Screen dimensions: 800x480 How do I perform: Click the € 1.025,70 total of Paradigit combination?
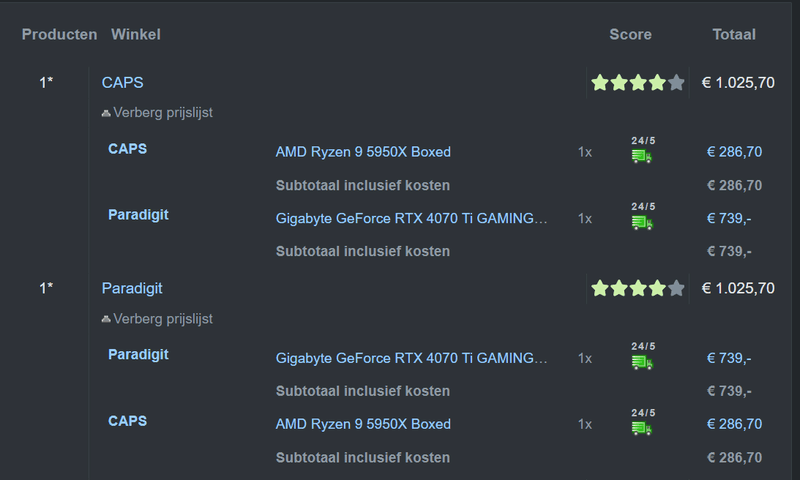(738, 289)
